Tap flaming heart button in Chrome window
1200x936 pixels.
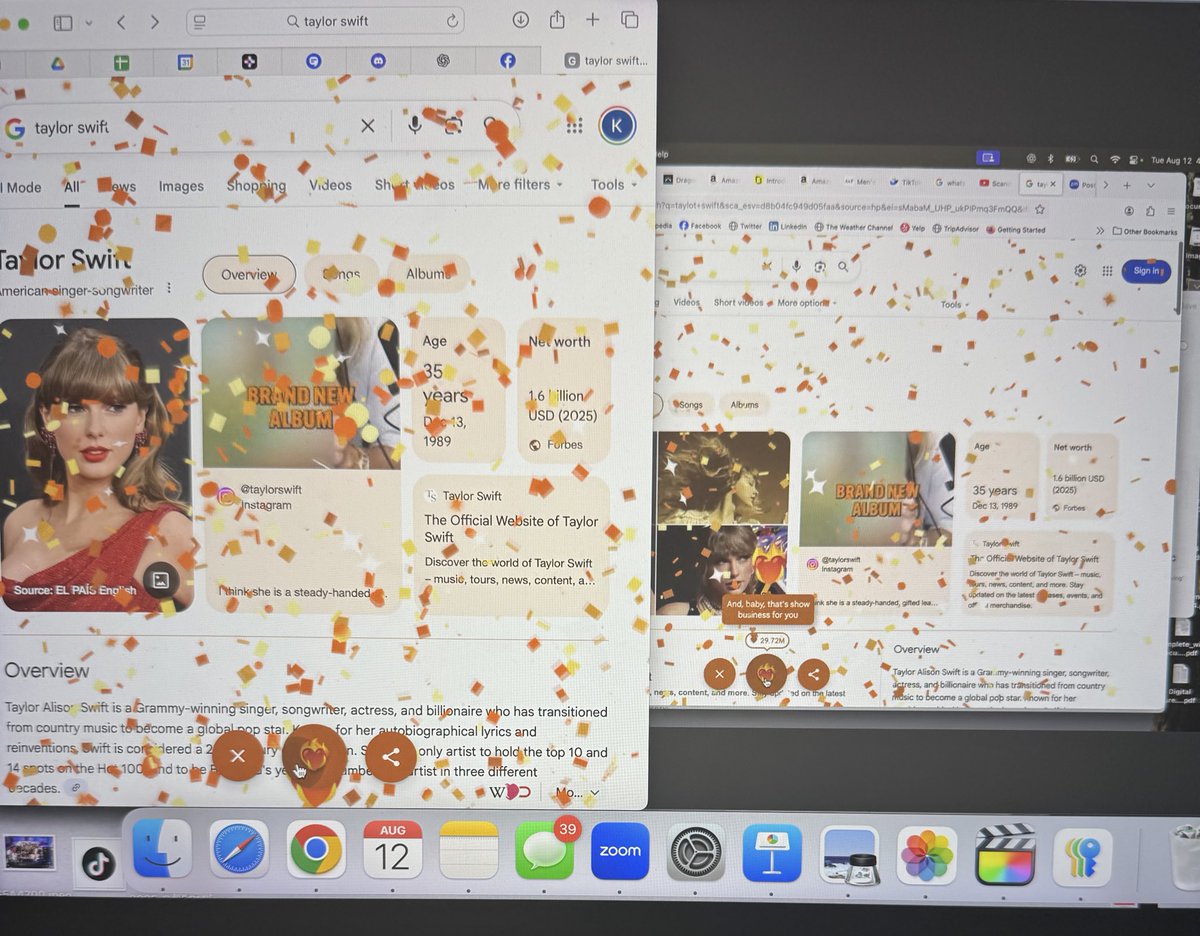coord(767,673)
